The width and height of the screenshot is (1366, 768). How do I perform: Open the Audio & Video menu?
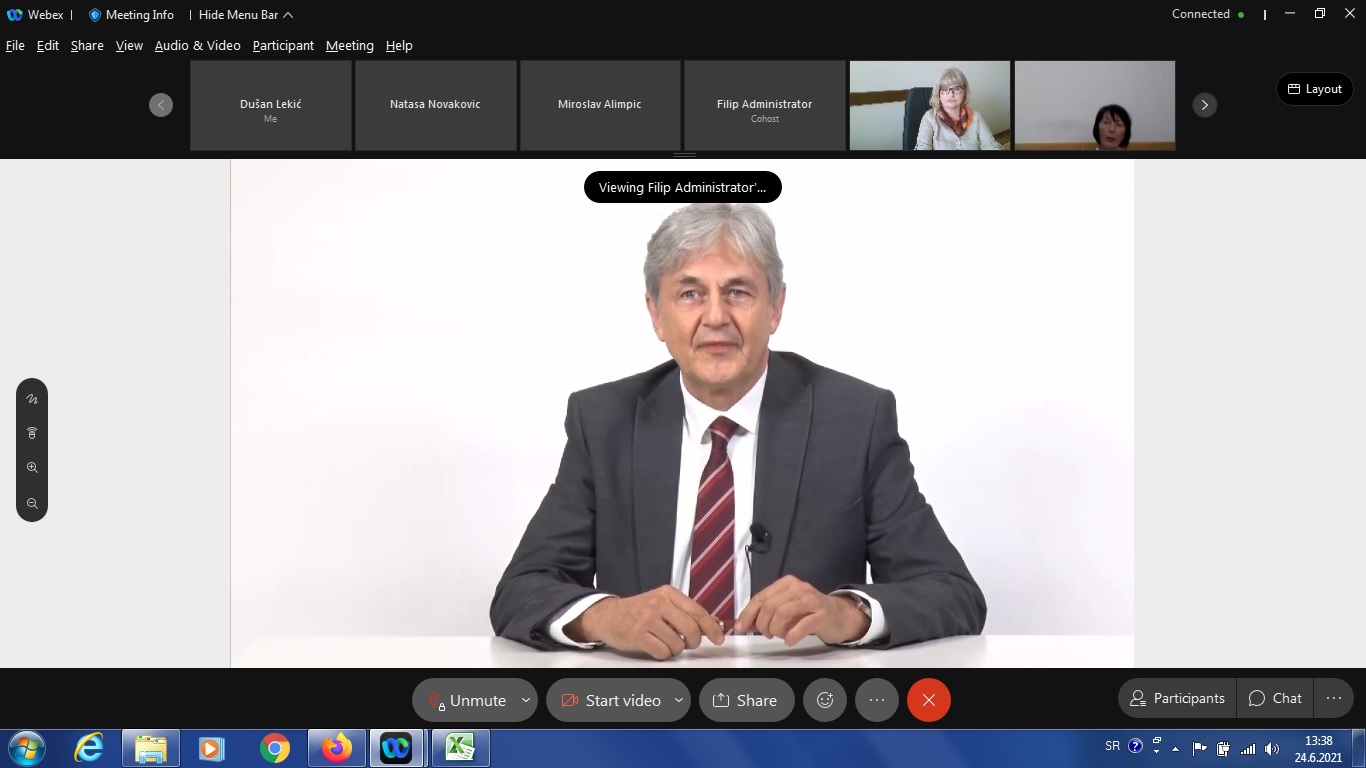[x=197, y=45]
